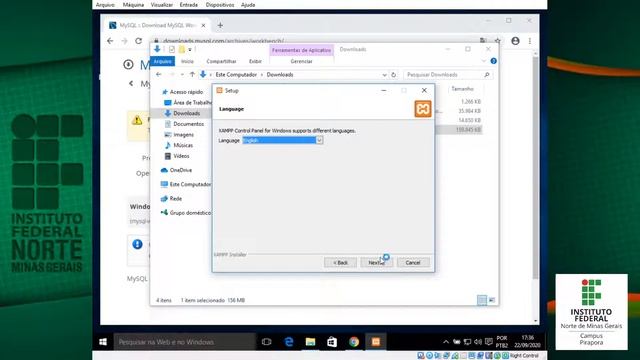Select the Arquivo tab in Explorer
The width and height of the screenshot is (640, 360).
pyautogui.click(x=162, y=61)
